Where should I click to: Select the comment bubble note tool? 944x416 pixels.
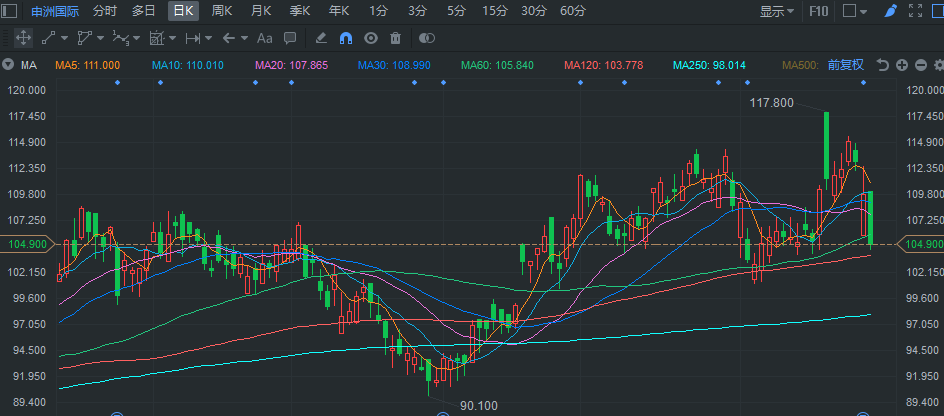tap(290, 38)
